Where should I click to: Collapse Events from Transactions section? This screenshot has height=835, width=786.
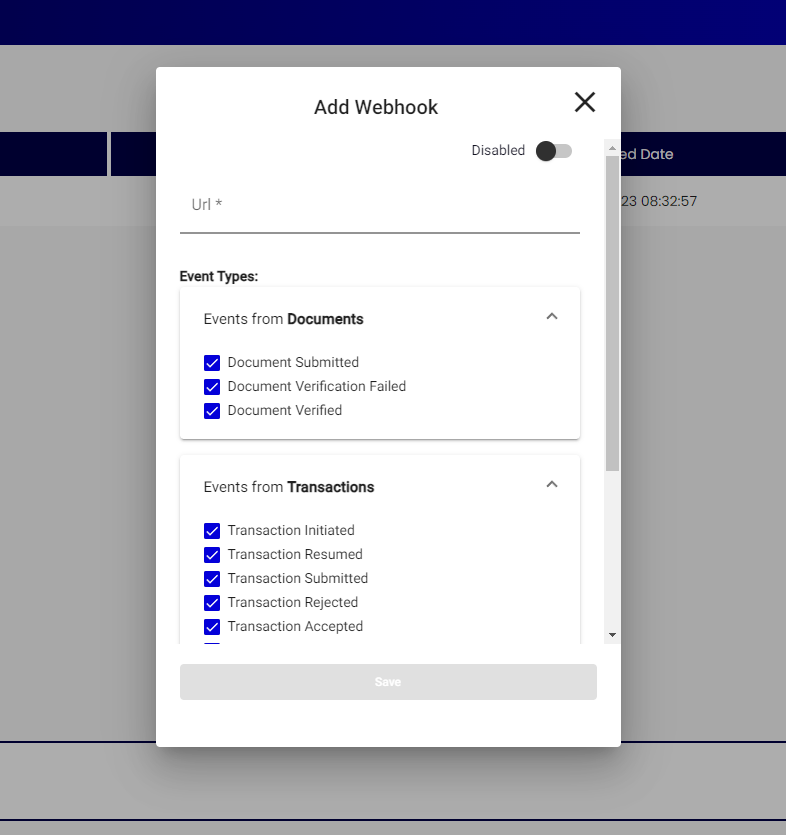click(x=552, y=484)
